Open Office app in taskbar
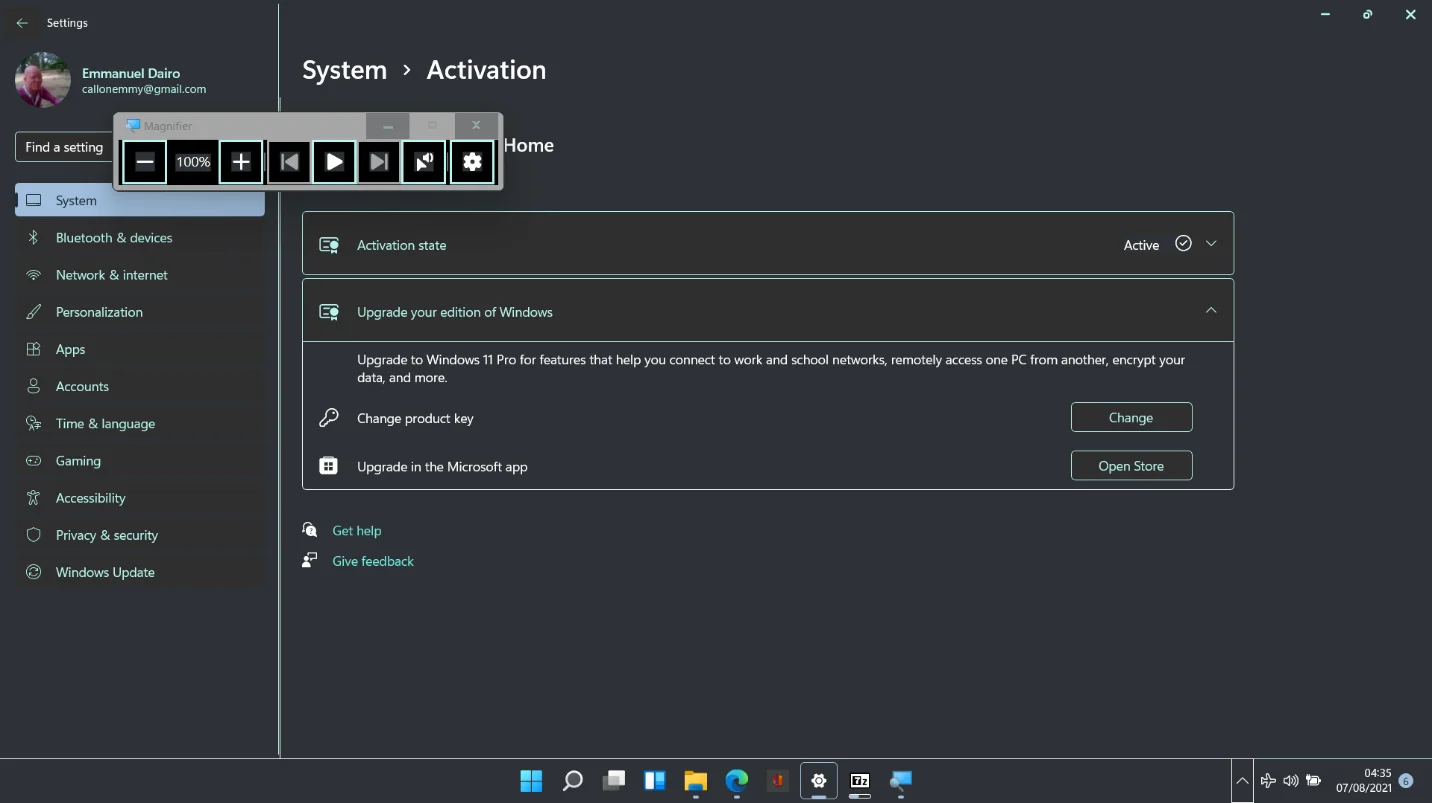Viewport: 1432px width, 803px height. click(x=778, y=781)
